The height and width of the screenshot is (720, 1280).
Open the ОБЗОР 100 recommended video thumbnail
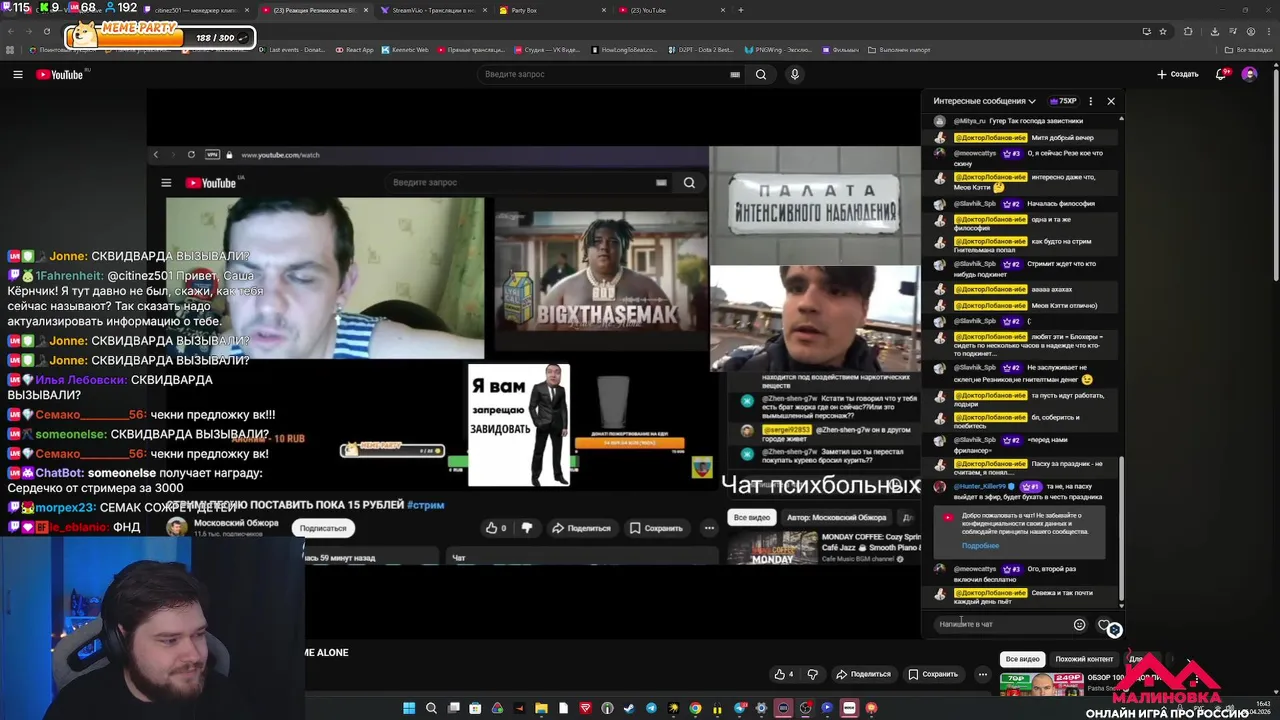(x=1041, y=684)
